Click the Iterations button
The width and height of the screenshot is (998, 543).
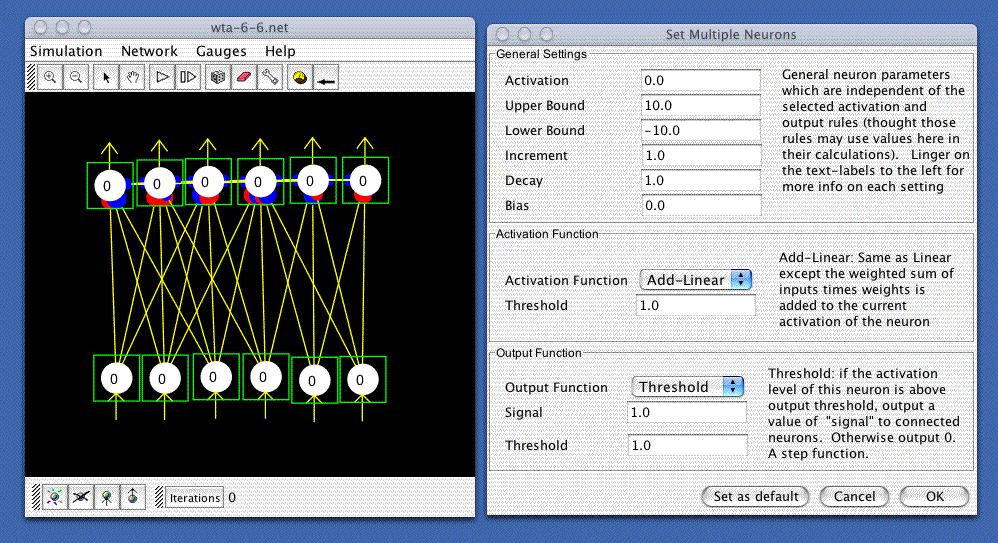[x=194, y=497]
